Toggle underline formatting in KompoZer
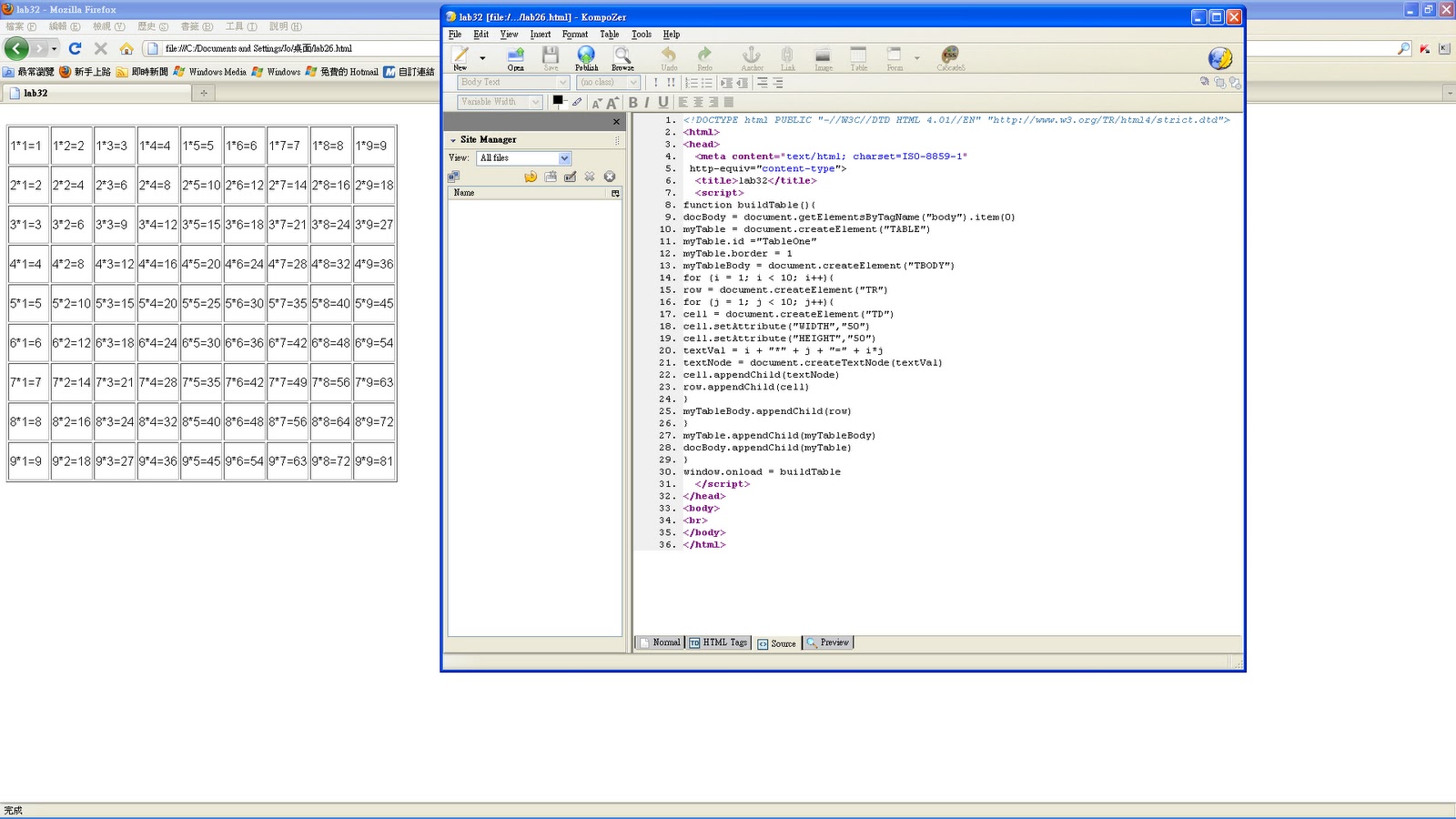 pos(663,103)
